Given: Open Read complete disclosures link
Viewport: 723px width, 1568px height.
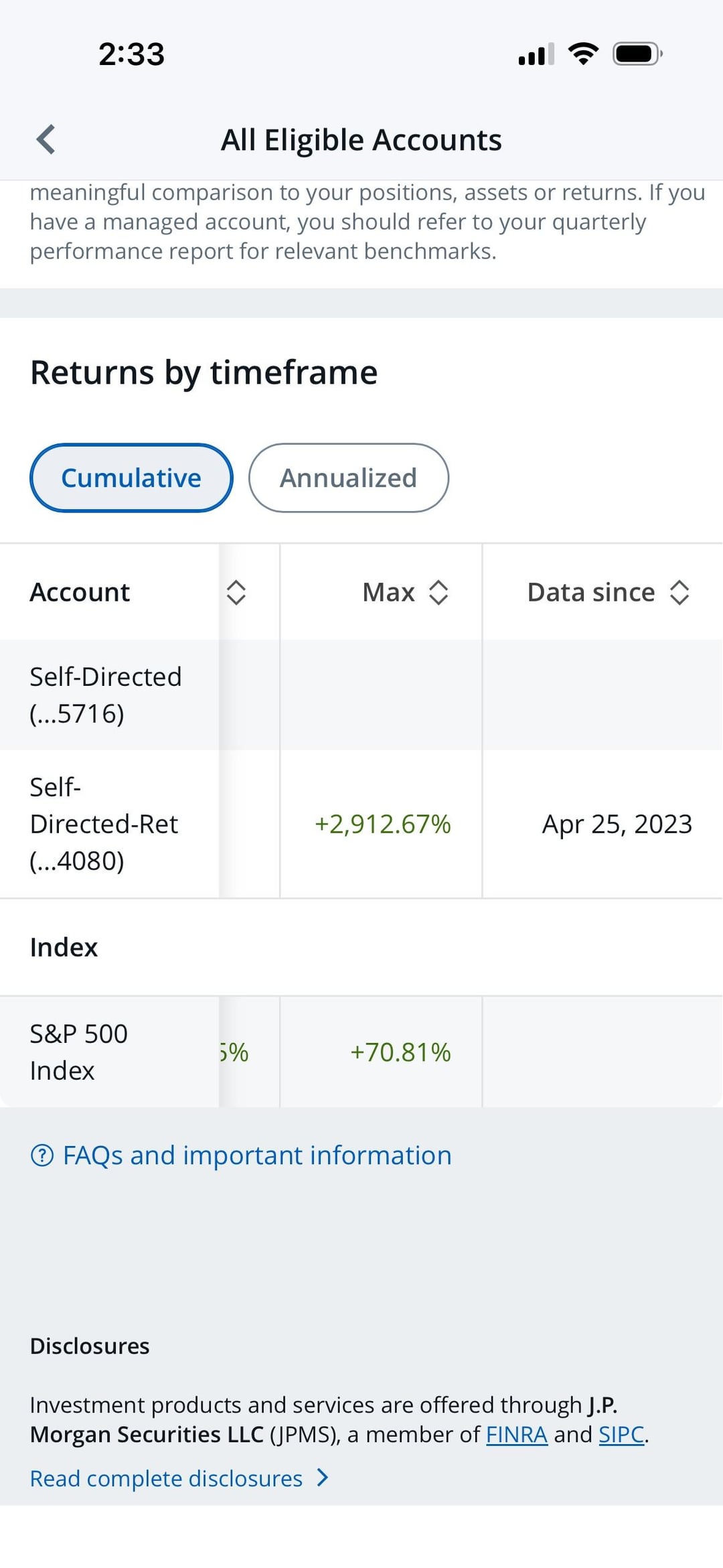Looking at the screenshot, I should click(166, 1478).
